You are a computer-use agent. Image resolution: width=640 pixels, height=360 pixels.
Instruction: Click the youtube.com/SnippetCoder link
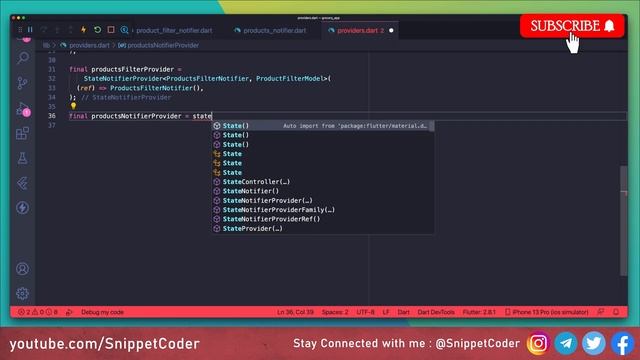click(104, 344)
